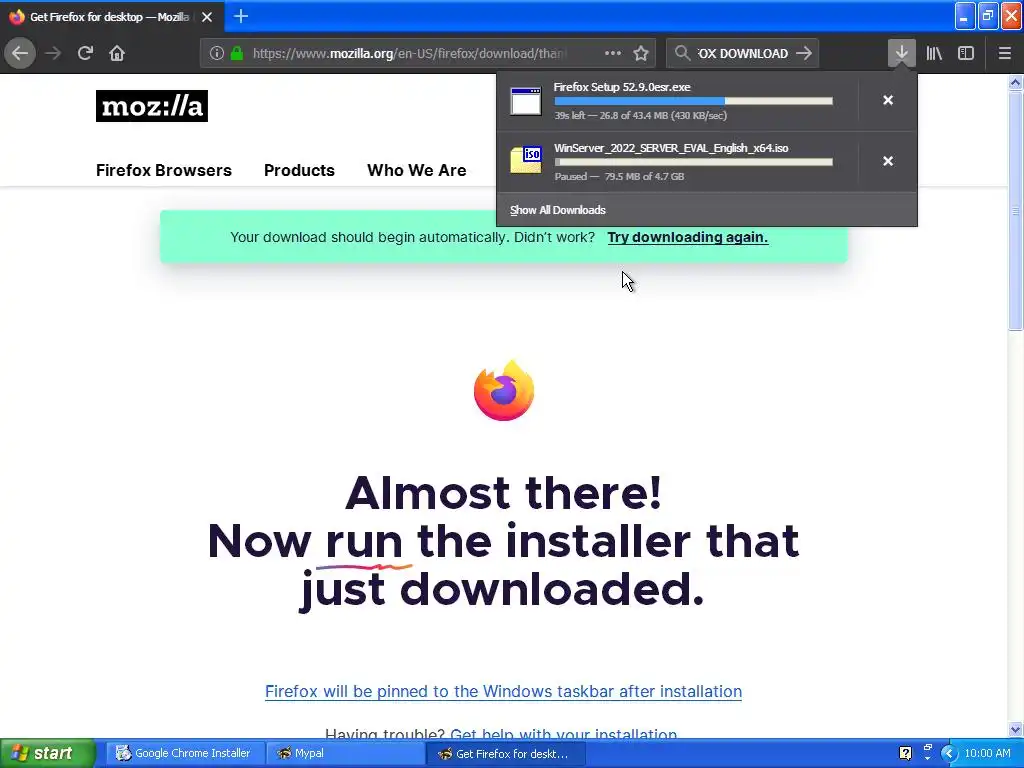Click WinServer ISO download progress bar

pos(693,162)
